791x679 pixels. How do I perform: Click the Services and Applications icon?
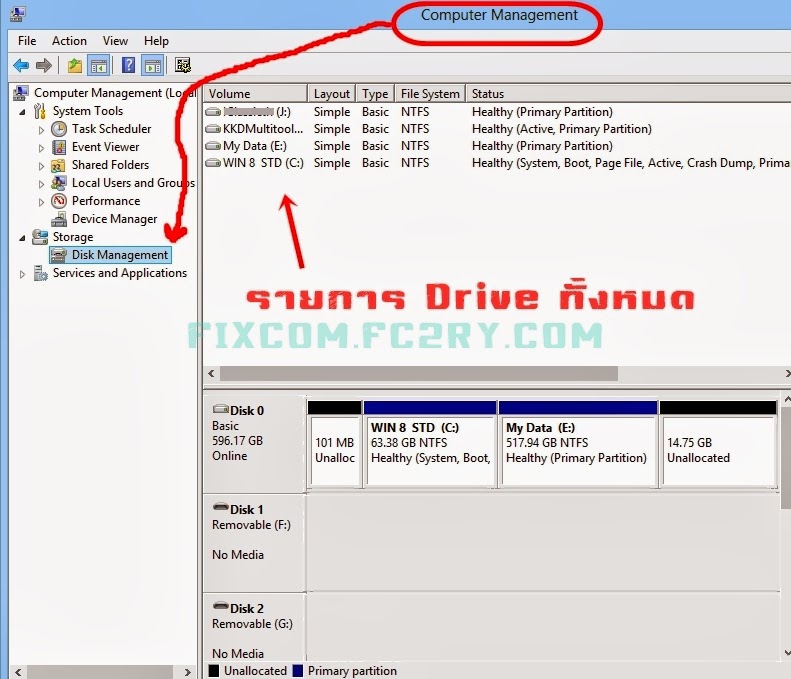click(40, 273)
